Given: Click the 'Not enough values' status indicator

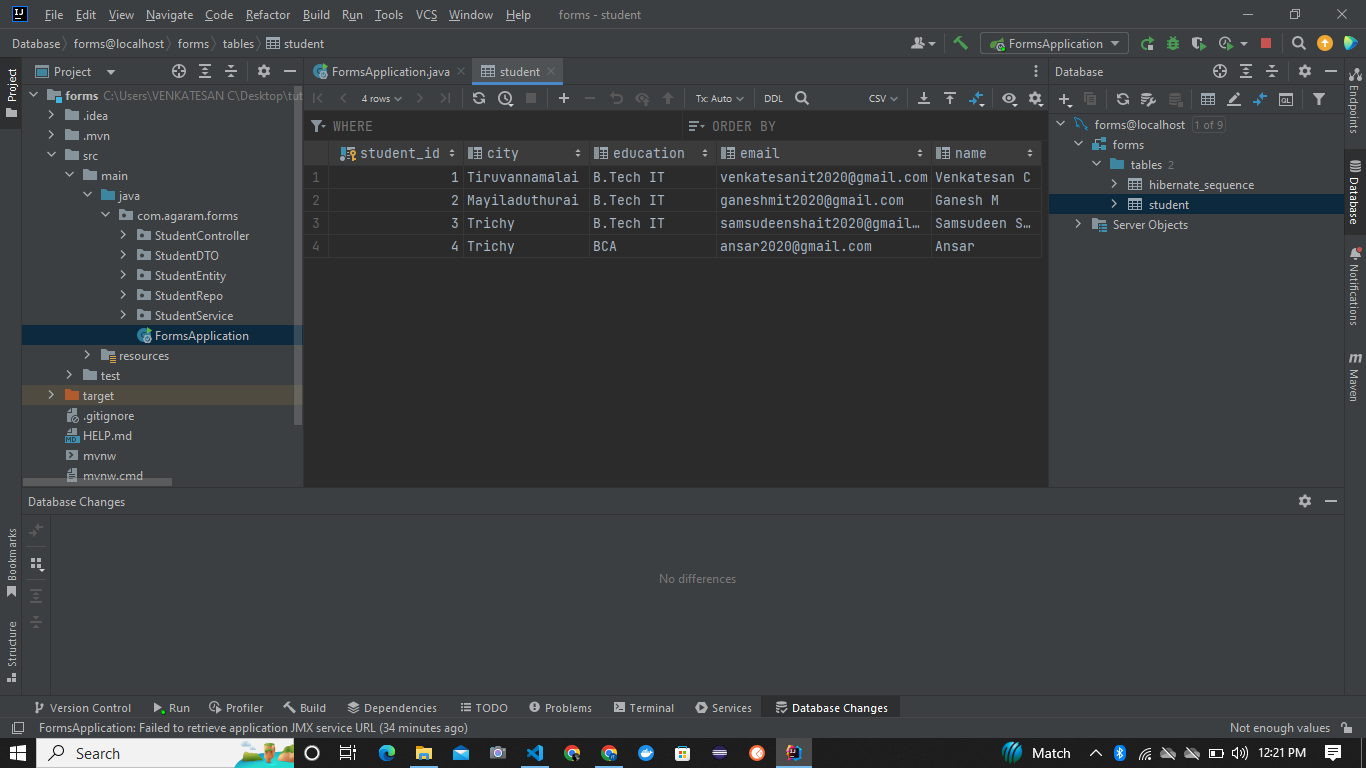Looking at the screenshot, I should [x=1280, y=728].
